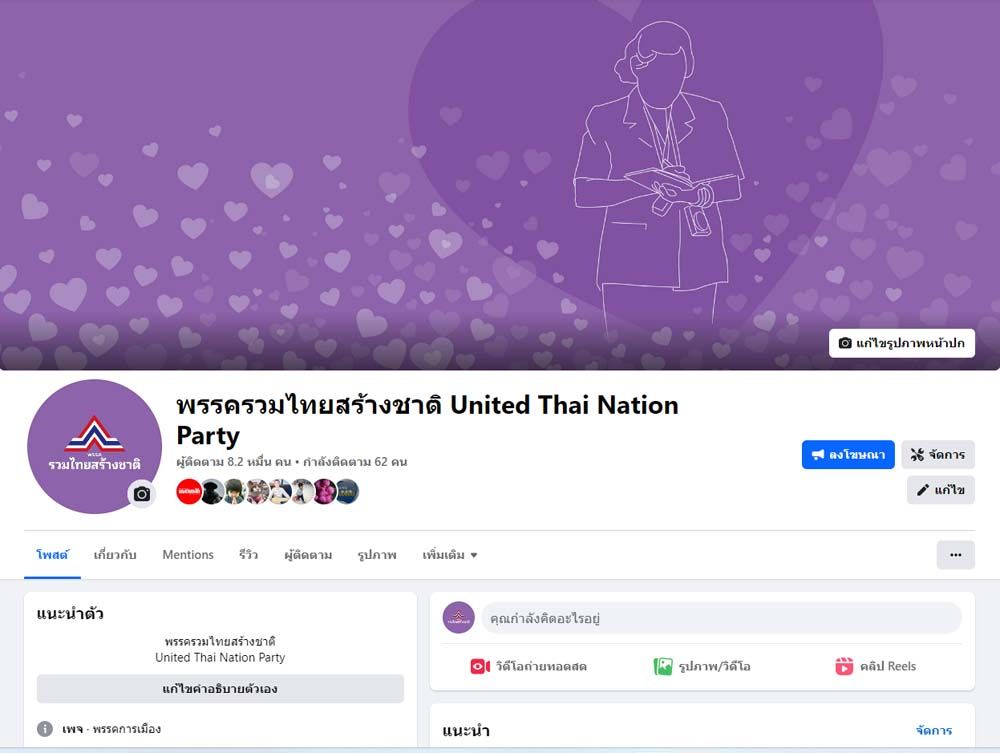
Task: Click the purple party profile picture
Action: [x=94, y=446]
